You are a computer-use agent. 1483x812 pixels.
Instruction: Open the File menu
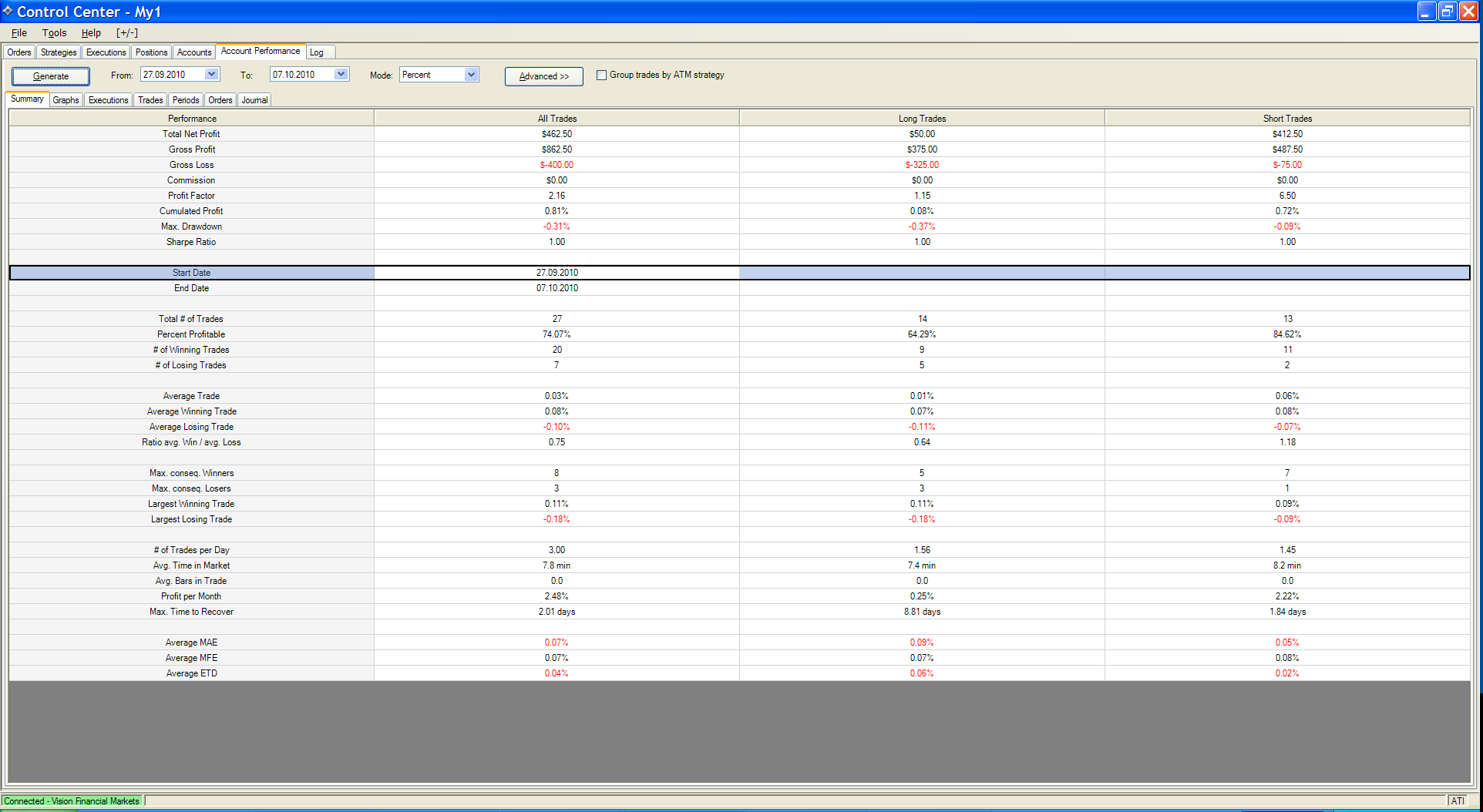click(x=19, y=33)
